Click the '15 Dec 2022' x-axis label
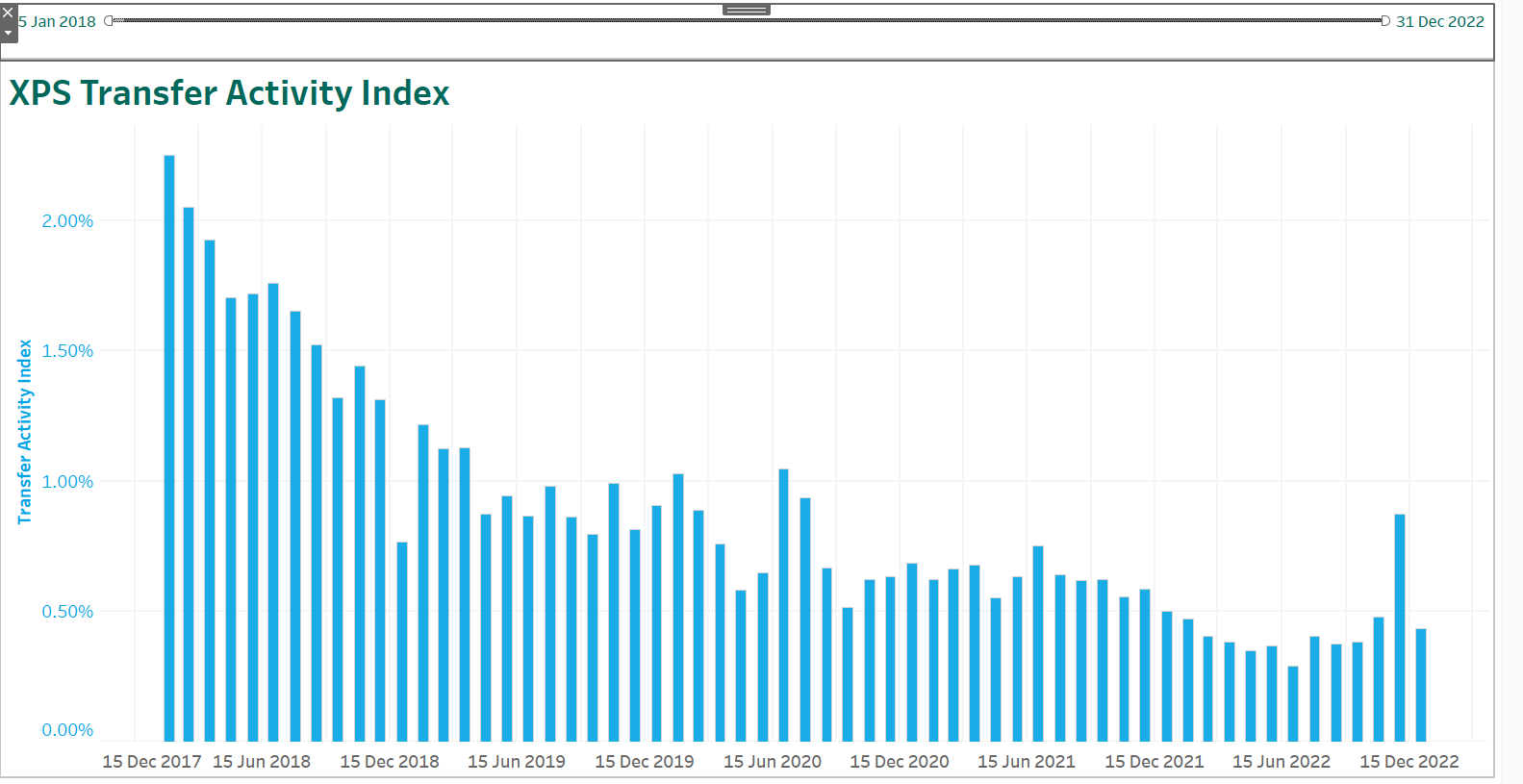 (x=1409, y=762)
